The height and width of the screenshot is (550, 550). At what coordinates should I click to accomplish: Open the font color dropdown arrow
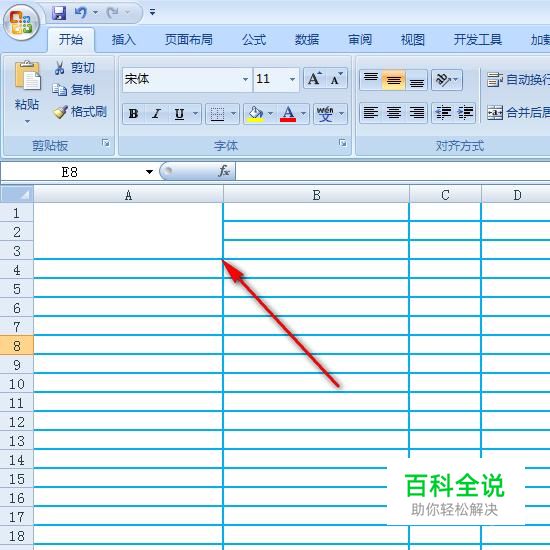(304, 114)
